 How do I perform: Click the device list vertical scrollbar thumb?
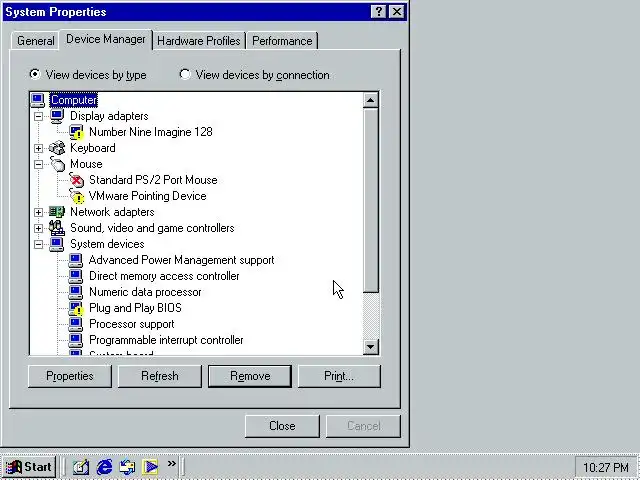(x=371, y=200)
